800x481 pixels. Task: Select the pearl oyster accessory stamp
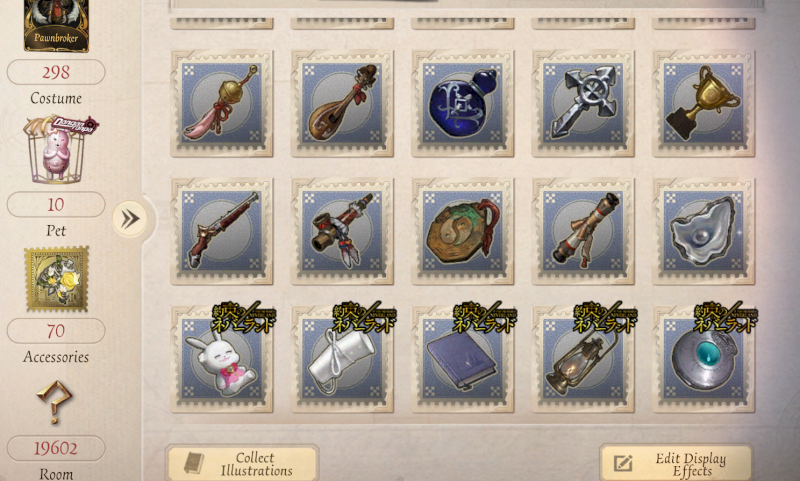pos(703,231)
